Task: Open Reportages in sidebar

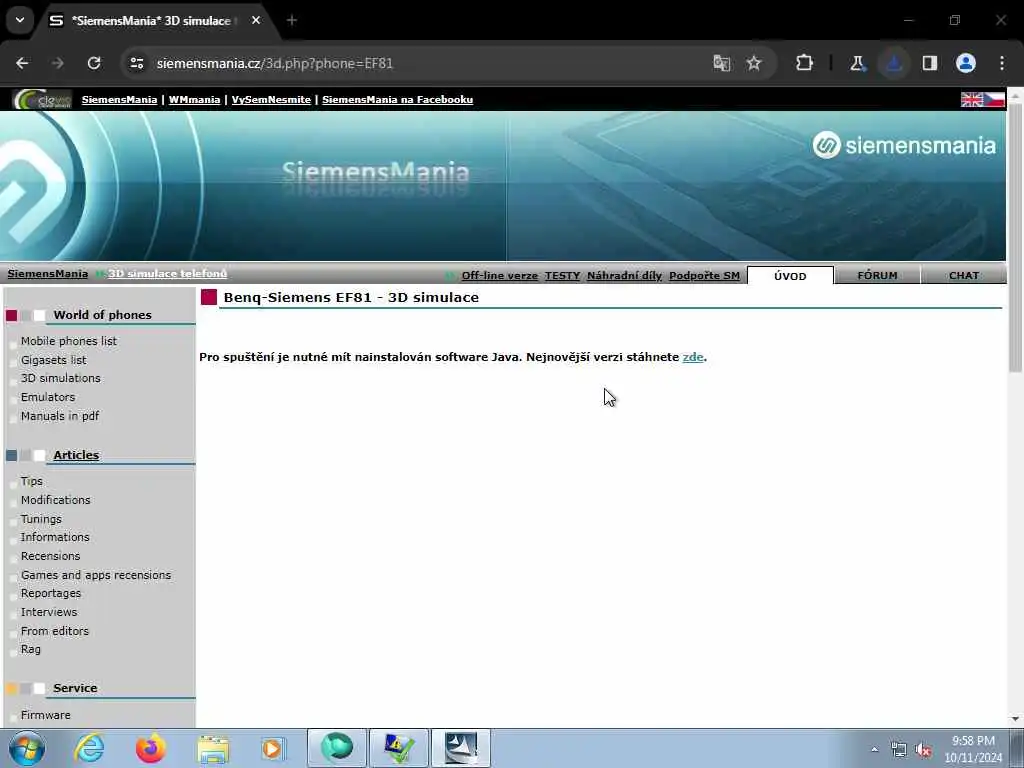Action: coord(51,594)
